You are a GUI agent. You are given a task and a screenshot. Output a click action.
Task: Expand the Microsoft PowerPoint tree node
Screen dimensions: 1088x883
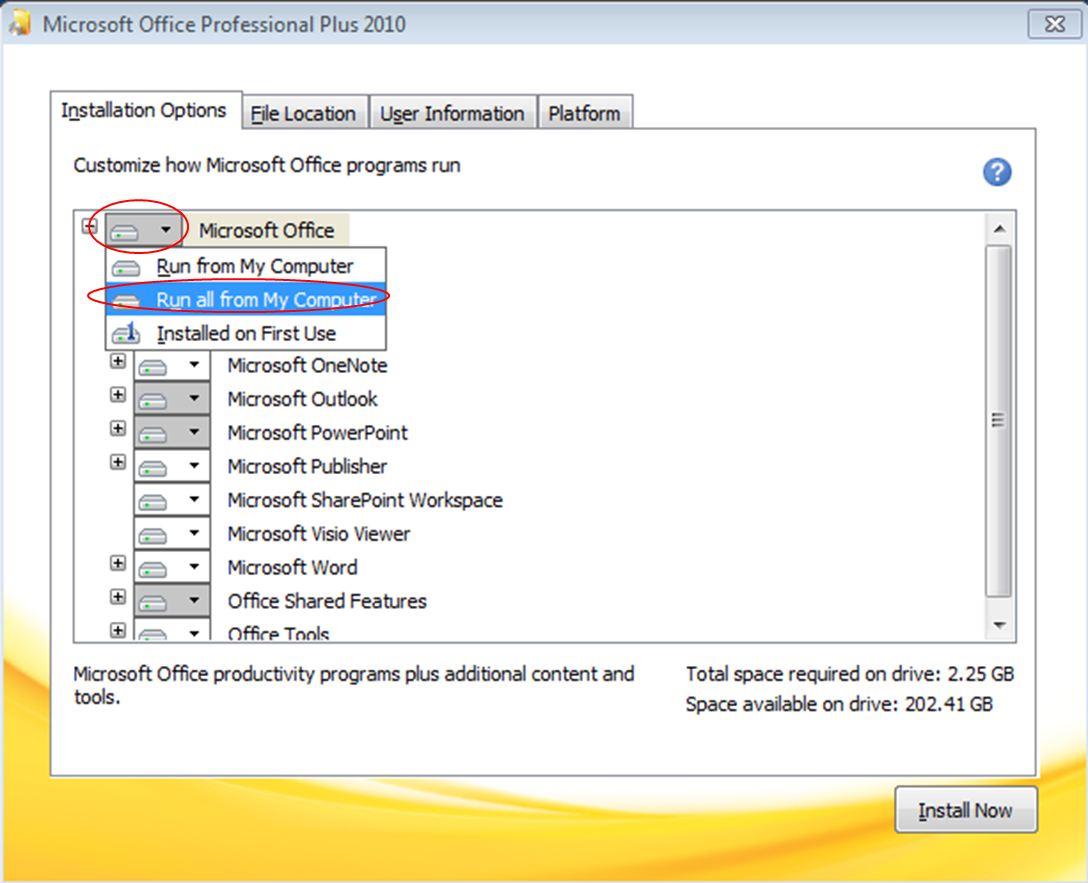pyautogui.click(x=118, y=429)
